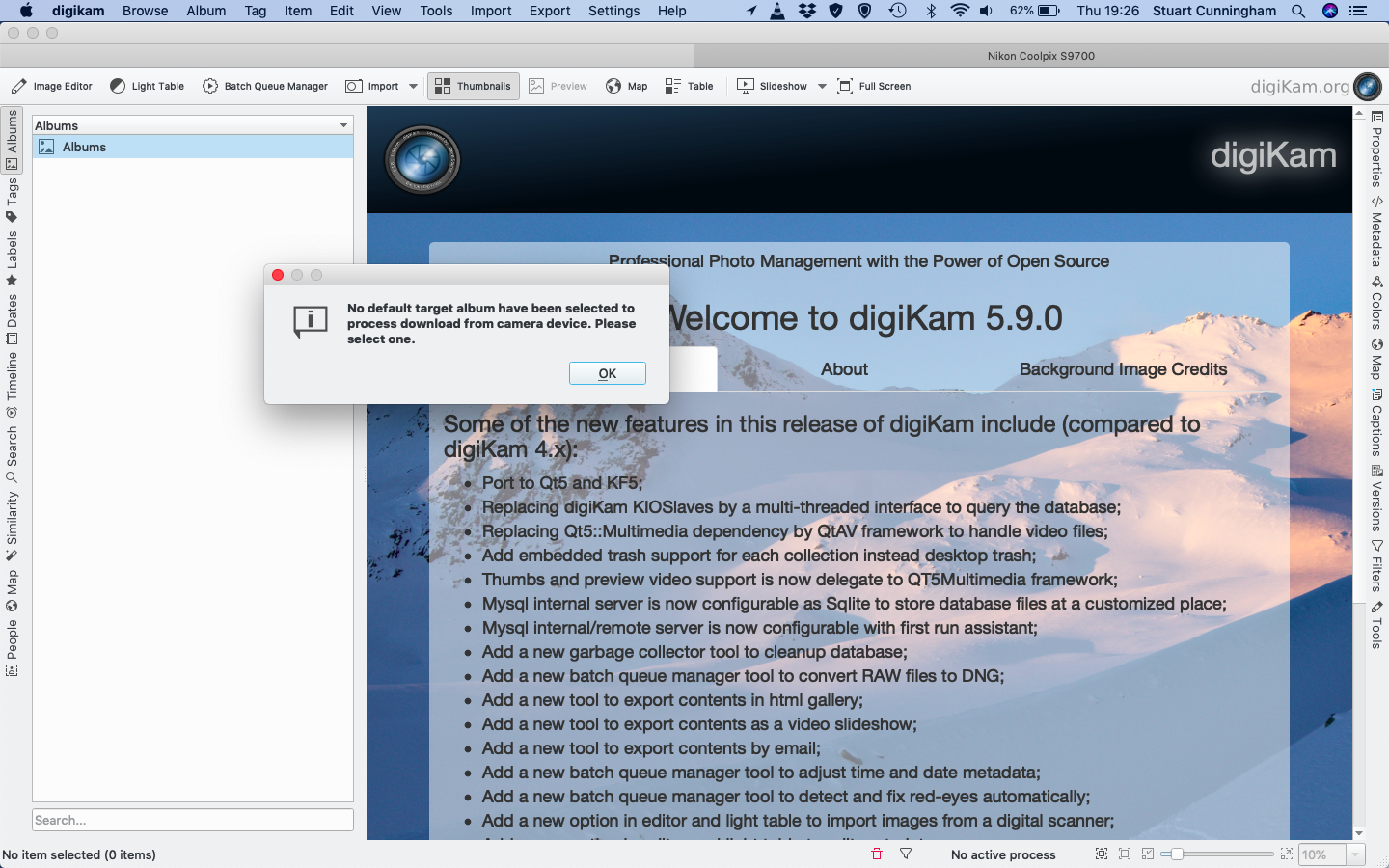This screenshot has height=868, width=1389.
Task: Open the zoom percentage dropdown
Action: 1355,854
